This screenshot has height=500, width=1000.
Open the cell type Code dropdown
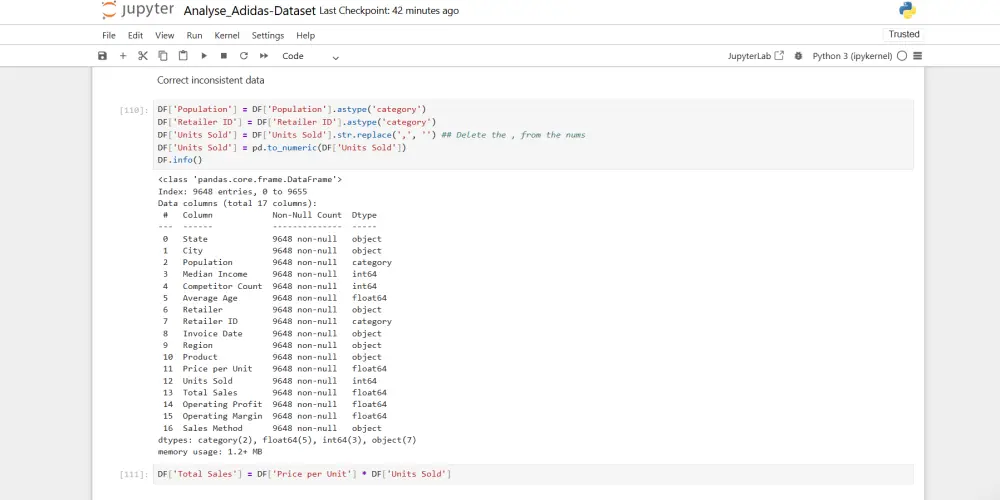tap(311, 56)
